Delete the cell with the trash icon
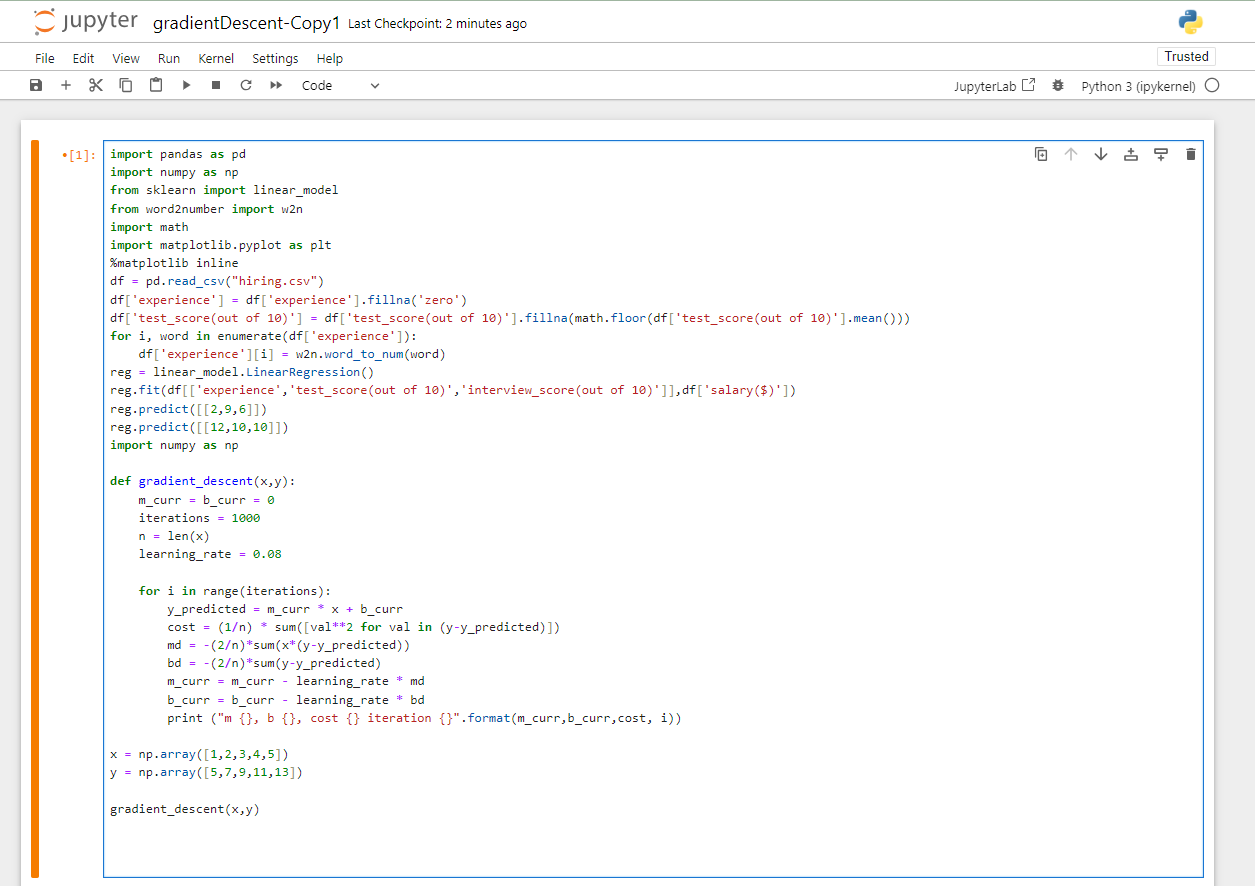The height and width of the screenshot is (886, 1255). (1190, 154)
